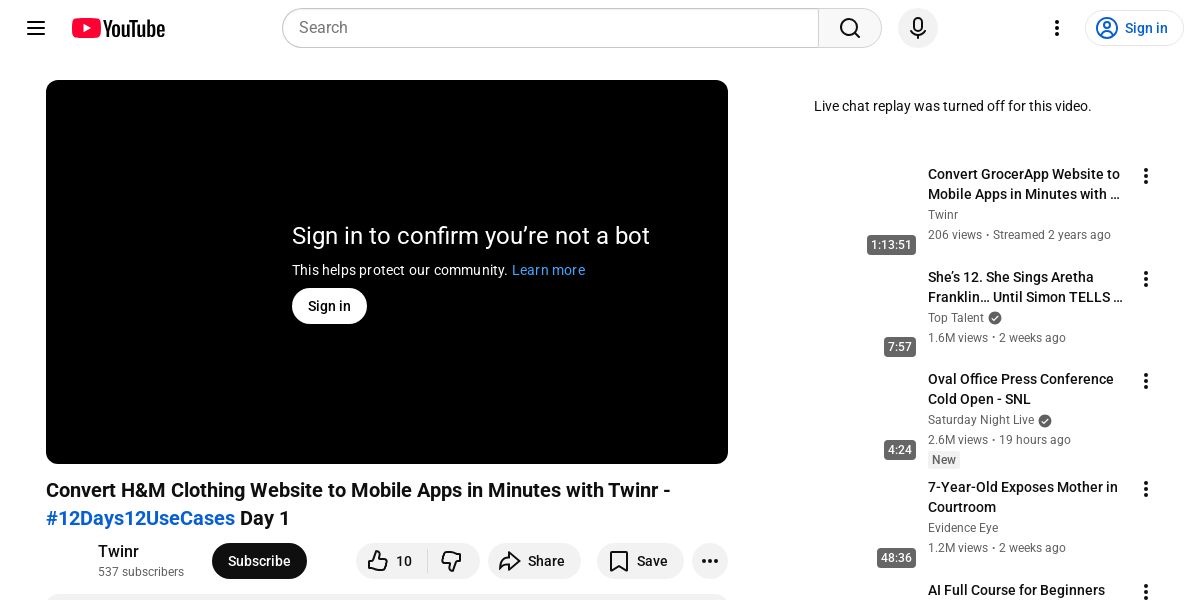Open Oval Office Press Conference Cold Open
Viewport: 1200px width, 600px height.
pos(1020,389)
